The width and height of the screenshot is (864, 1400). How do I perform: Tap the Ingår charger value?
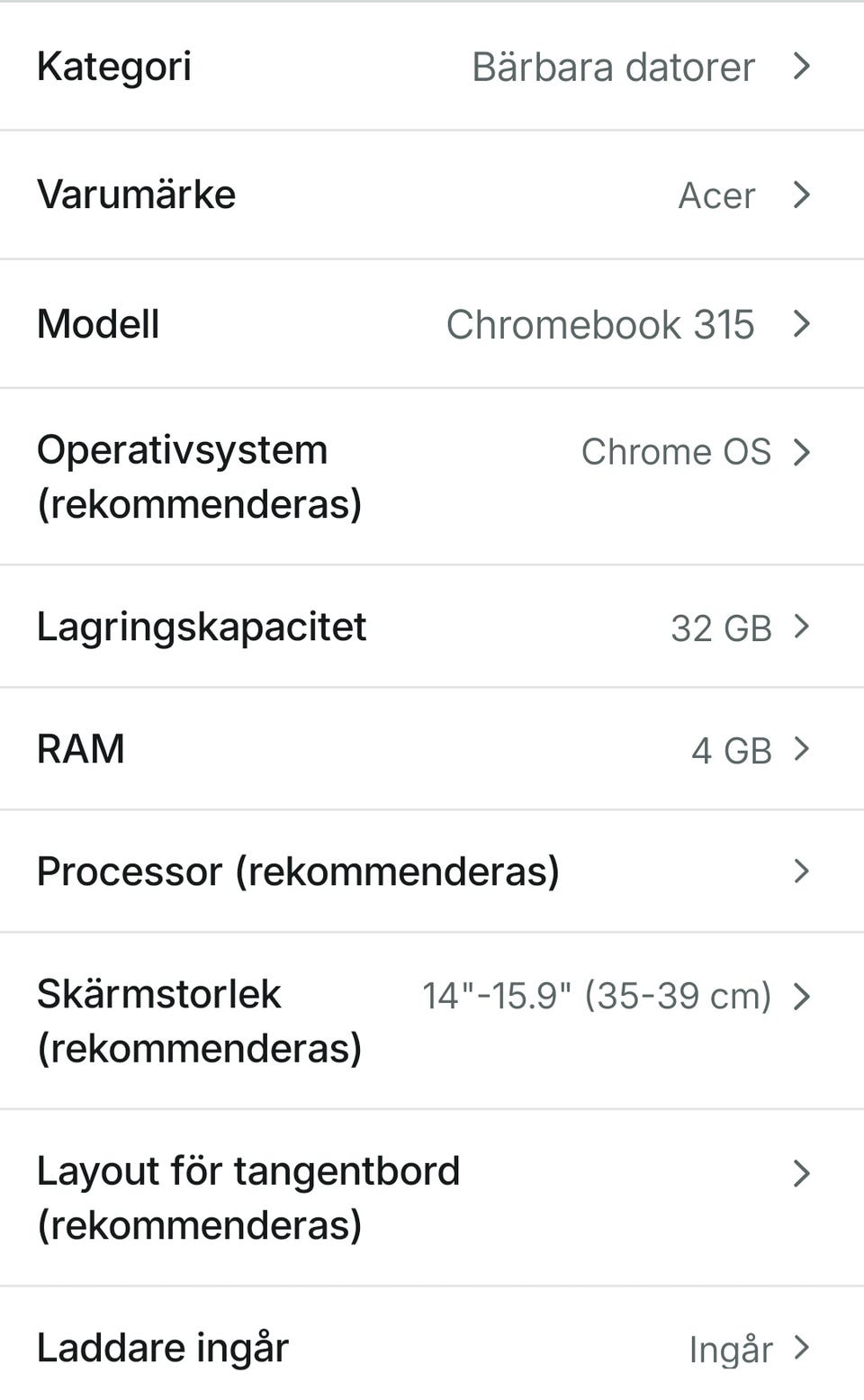(730, 1350)
